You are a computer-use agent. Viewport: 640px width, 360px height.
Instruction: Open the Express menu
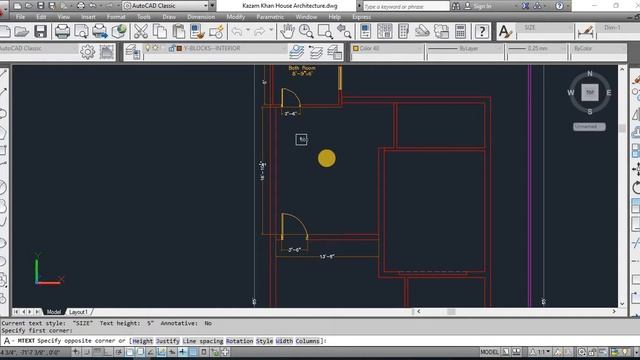pos(361,17)
